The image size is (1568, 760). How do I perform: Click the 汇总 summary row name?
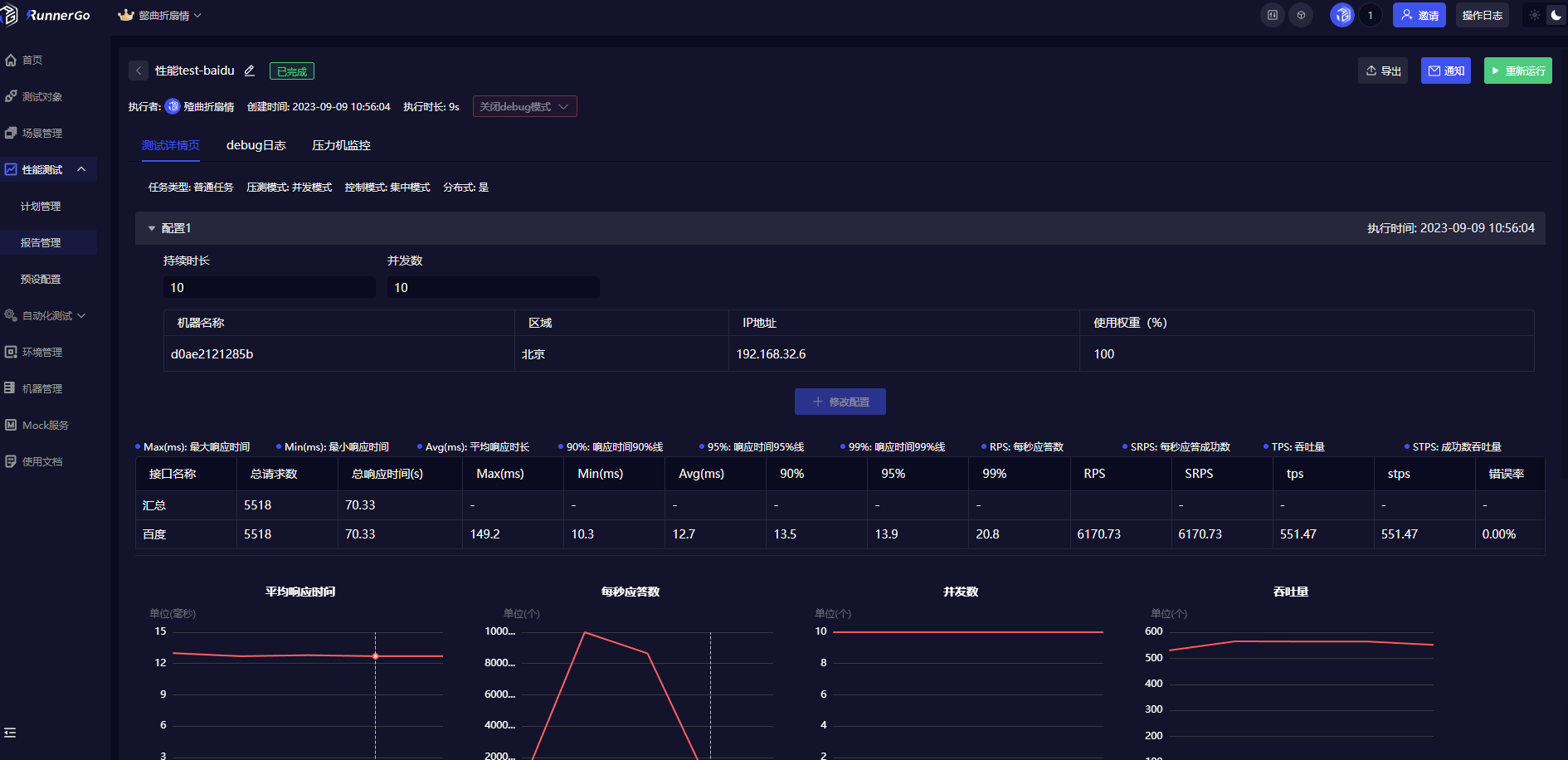[x=154, y=505]
